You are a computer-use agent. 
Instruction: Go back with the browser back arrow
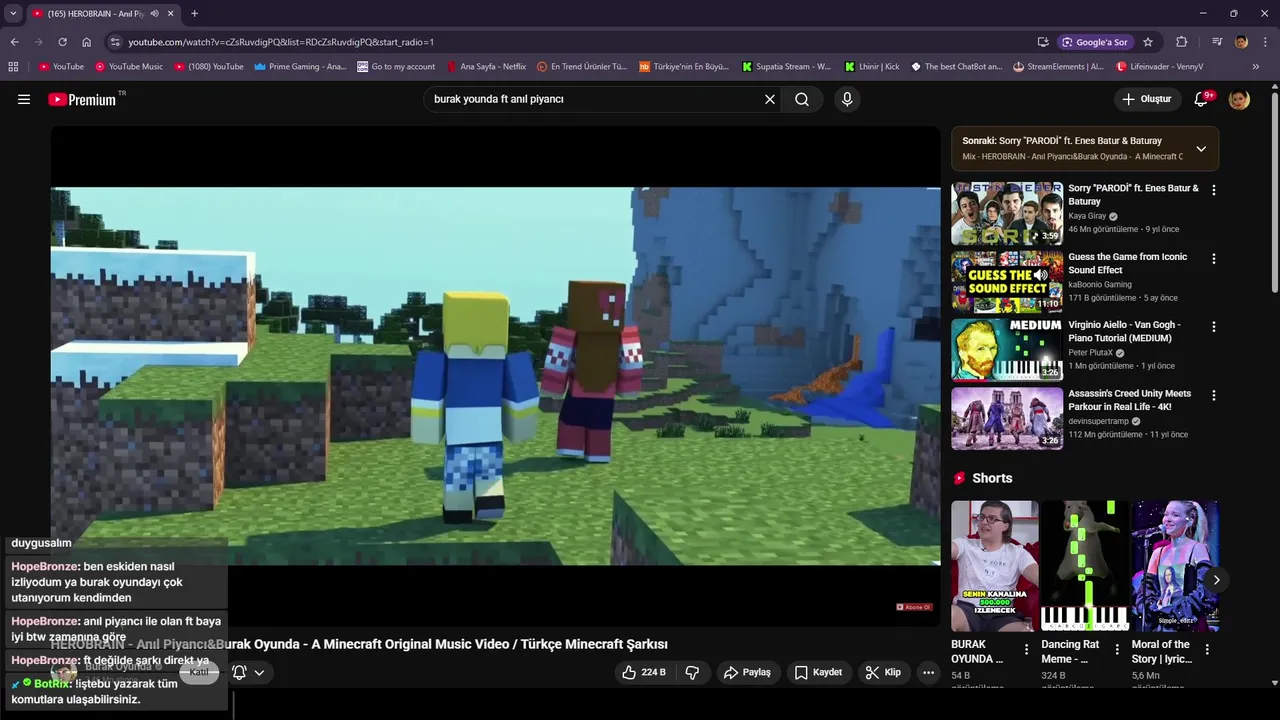point(14,42)
